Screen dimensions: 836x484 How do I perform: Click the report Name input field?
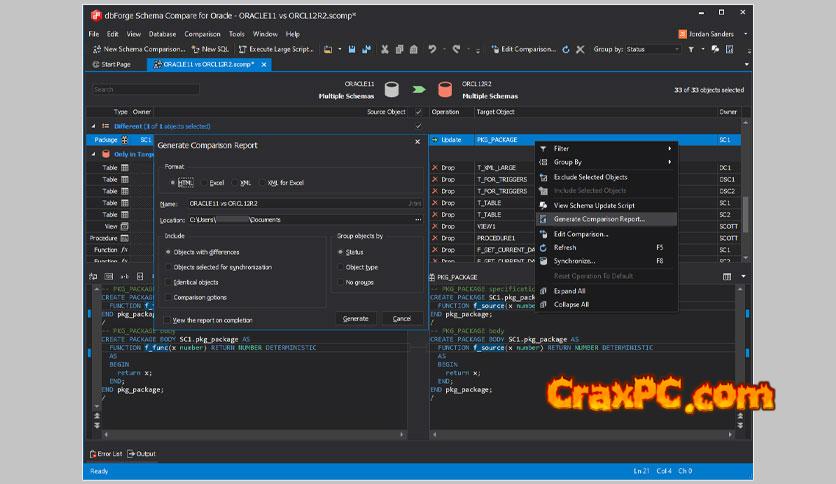tap(300, 203)
